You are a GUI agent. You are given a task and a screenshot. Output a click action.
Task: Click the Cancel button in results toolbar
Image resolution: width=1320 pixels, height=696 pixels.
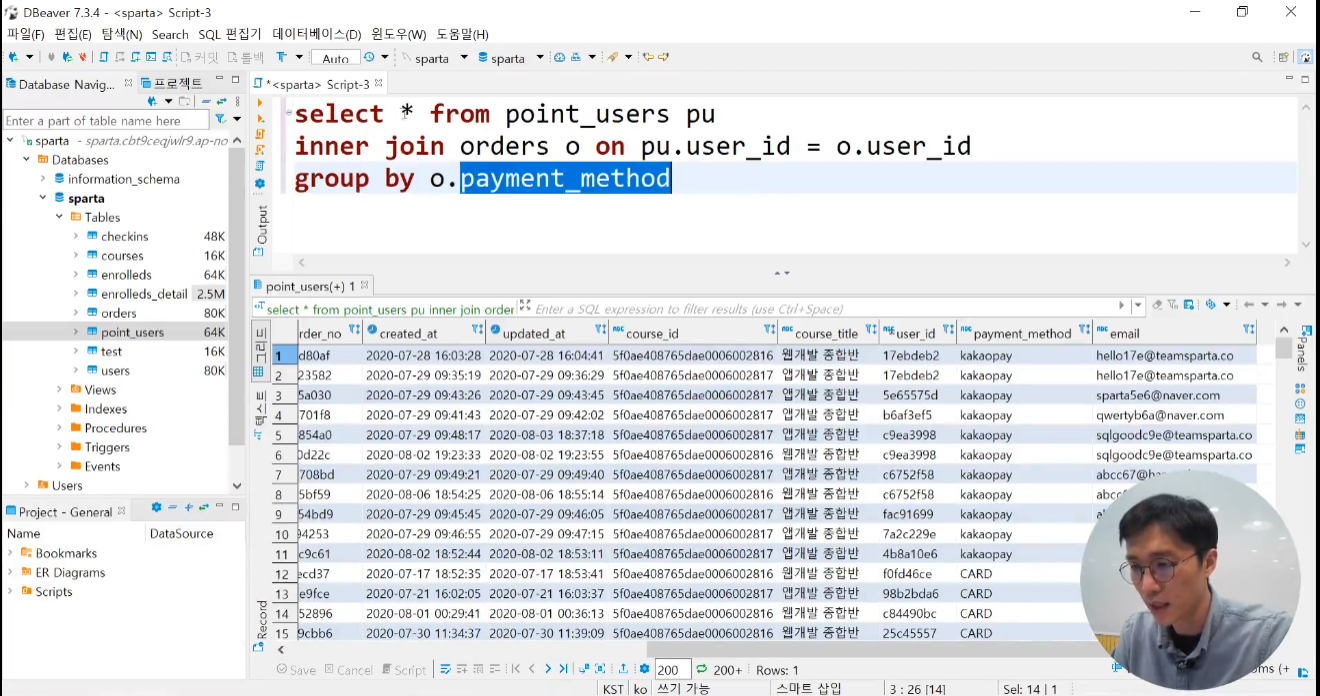[x=347, y=670]
